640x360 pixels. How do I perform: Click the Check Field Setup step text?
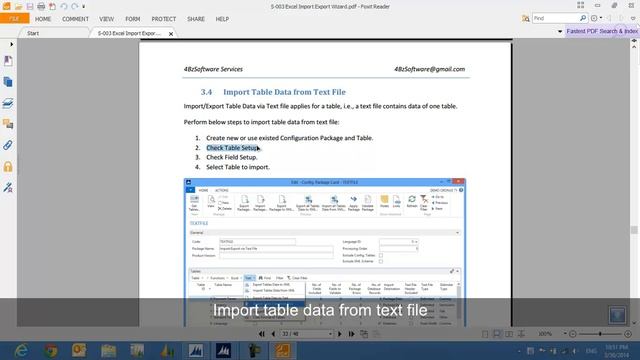pos(232,157)
